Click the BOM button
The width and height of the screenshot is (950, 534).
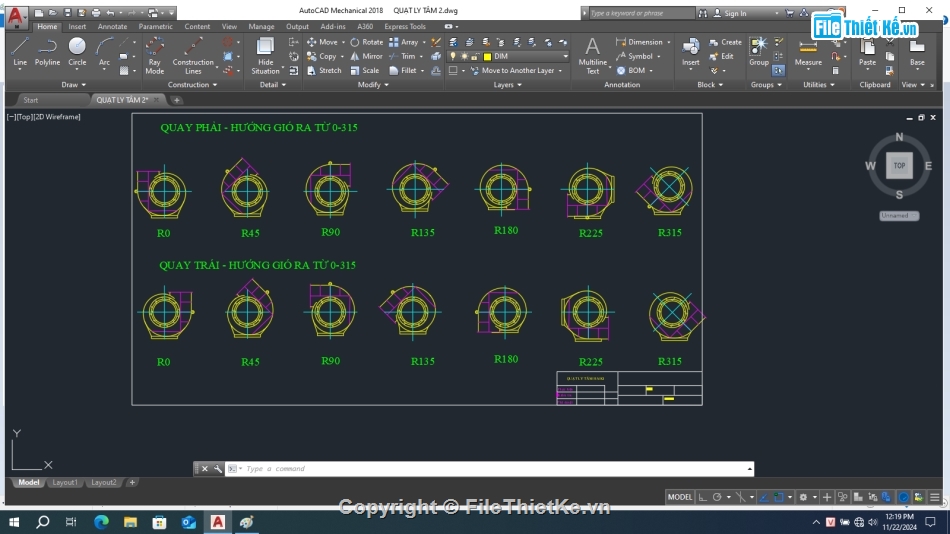[631, 70]
